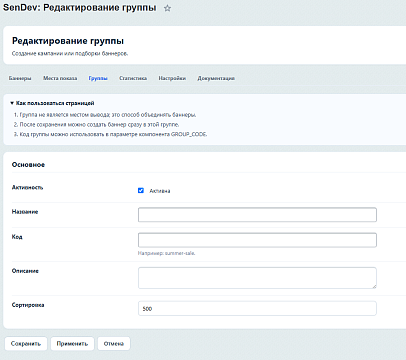
Task: Click the Основное section heading
Action: pyautogui.click(x=28, y=165)
